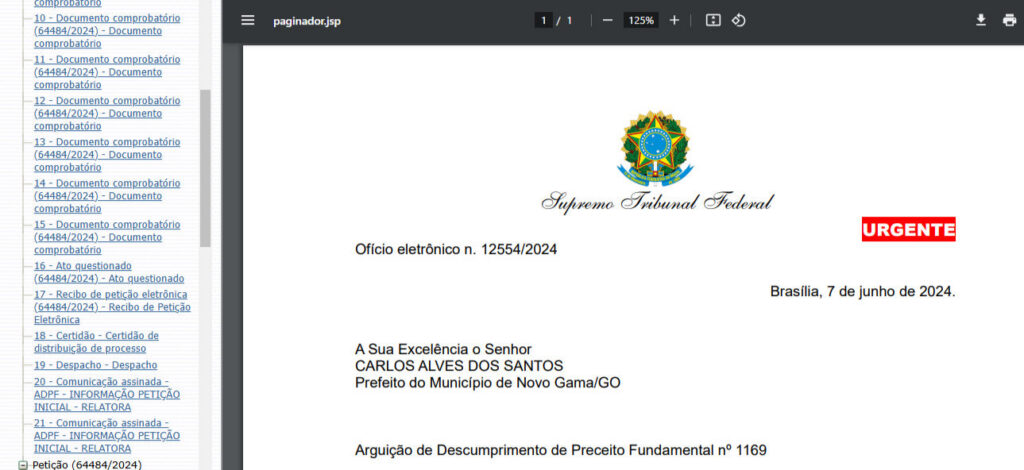
Task: Click the fit to page icon
Action: tap(713, 21)
